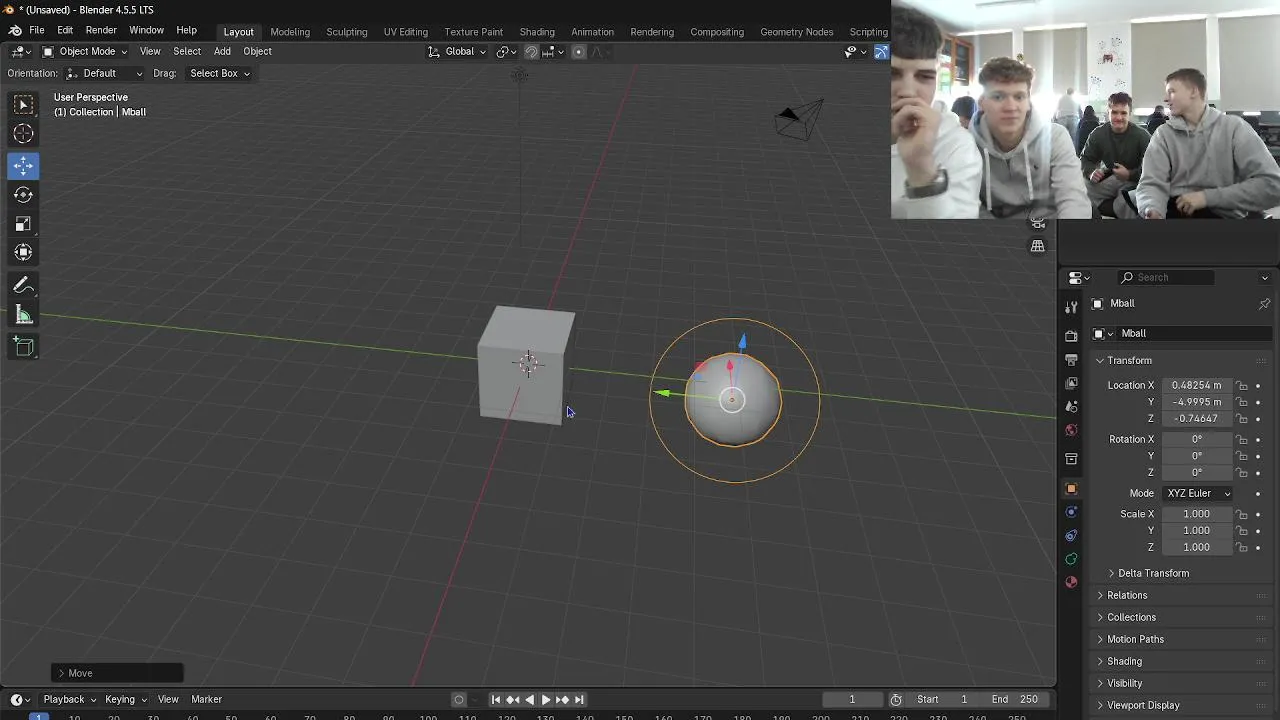Open the viewport Add menu

pyautogui.click(x=222, y=52)
